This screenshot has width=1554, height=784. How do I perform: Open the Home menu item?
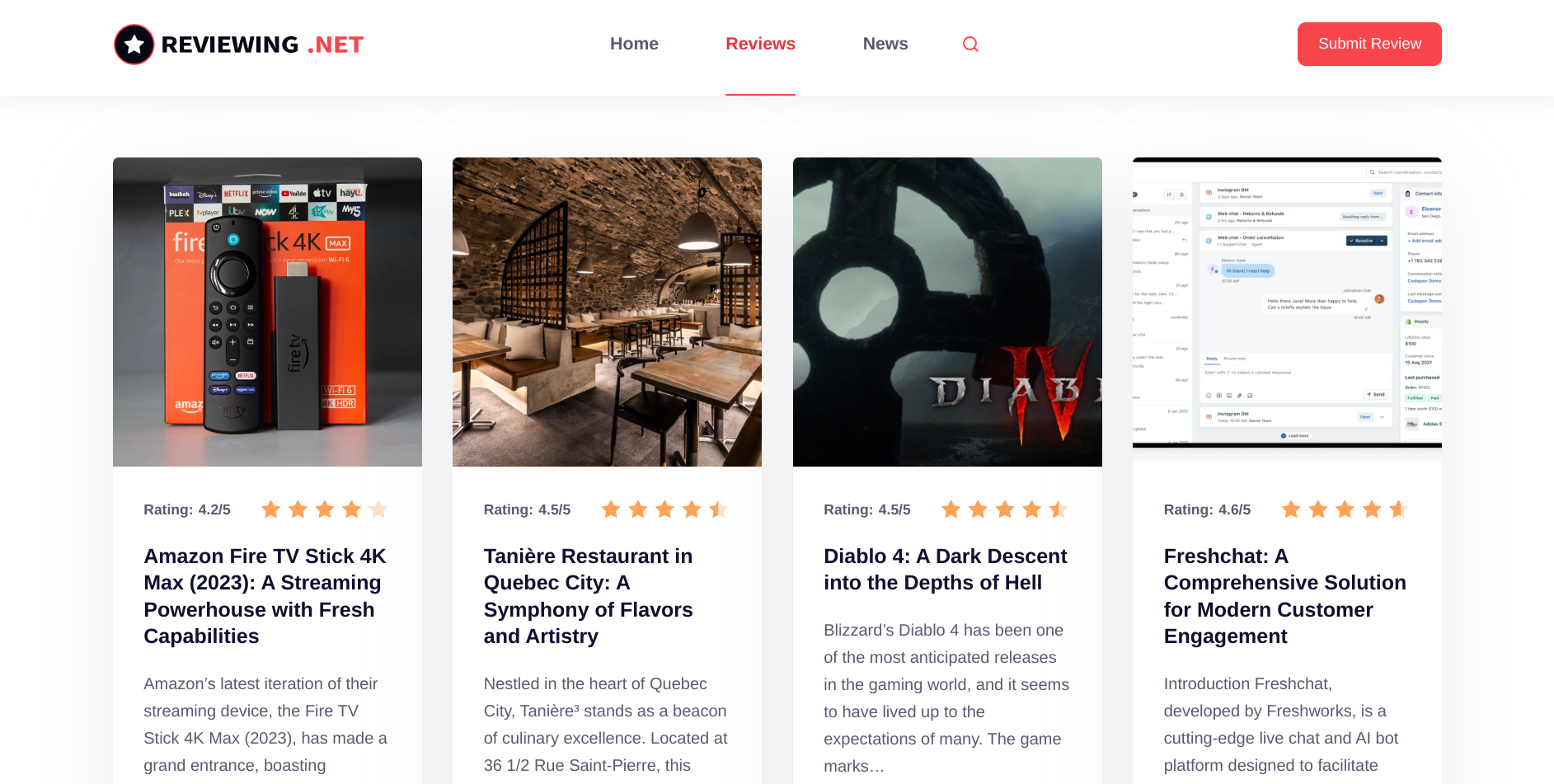point(634,44)
